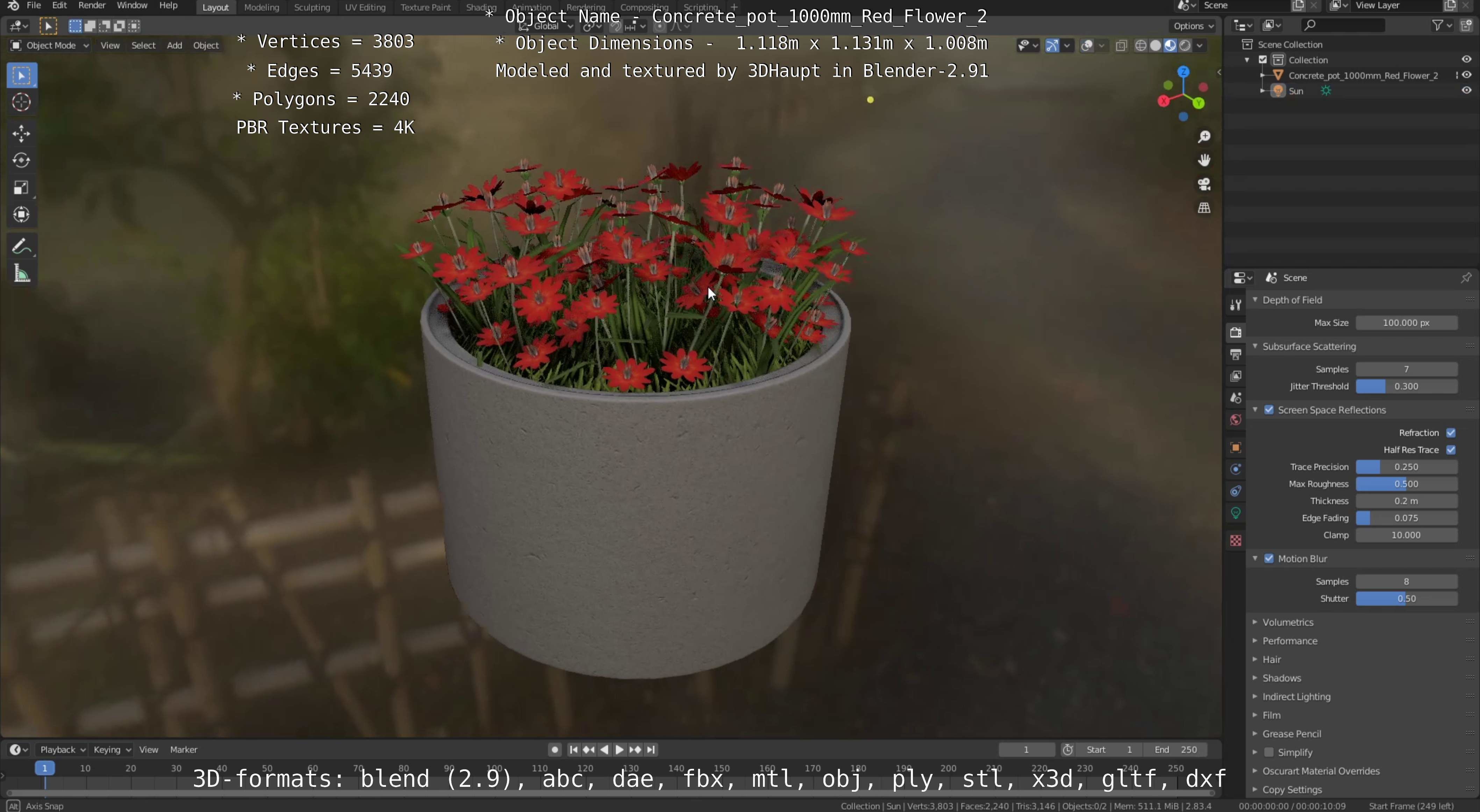Expand the Performance panel
The height and width of the screenshot is (812, 1480).
click(x=1289, y=641)
